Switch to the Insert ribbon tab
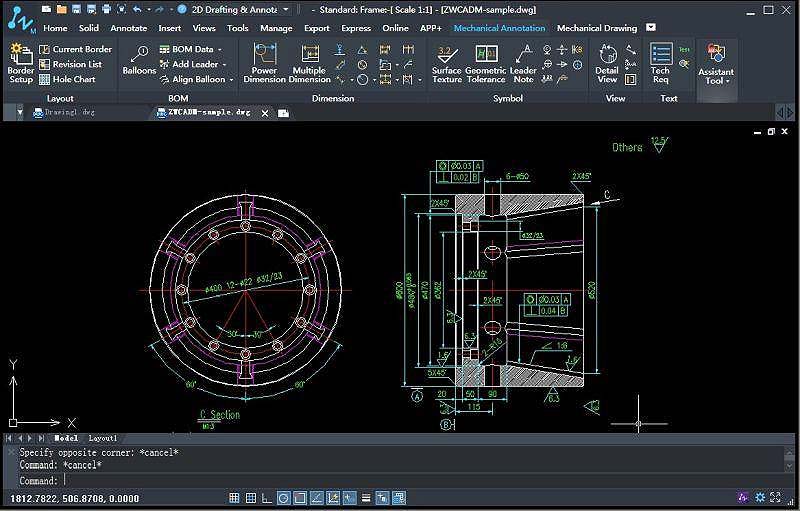Viewport: 800px width, 511px height. click(x=169, y=28)
